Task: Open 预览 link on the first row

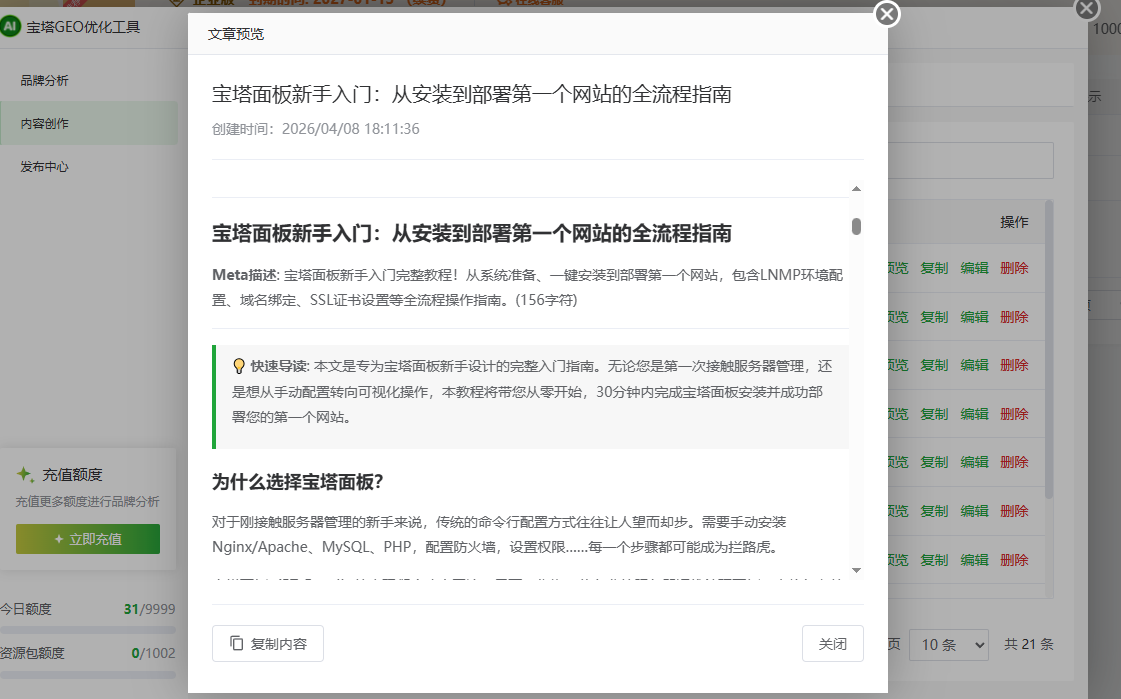Action: [x=893, y=267]
